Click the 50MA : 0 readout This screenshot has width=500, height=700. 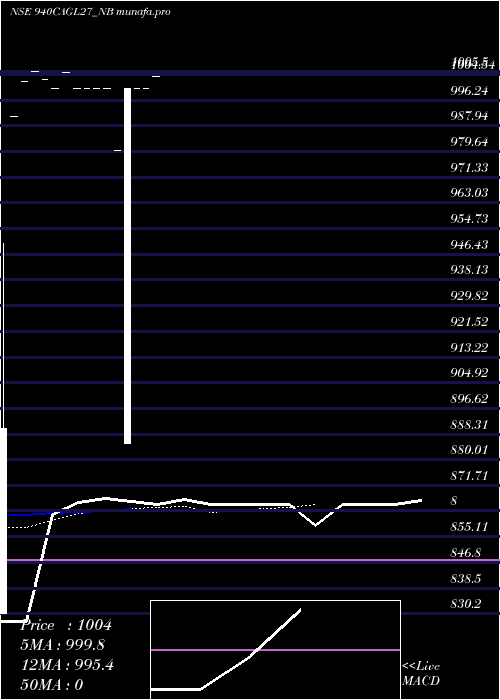52,685
